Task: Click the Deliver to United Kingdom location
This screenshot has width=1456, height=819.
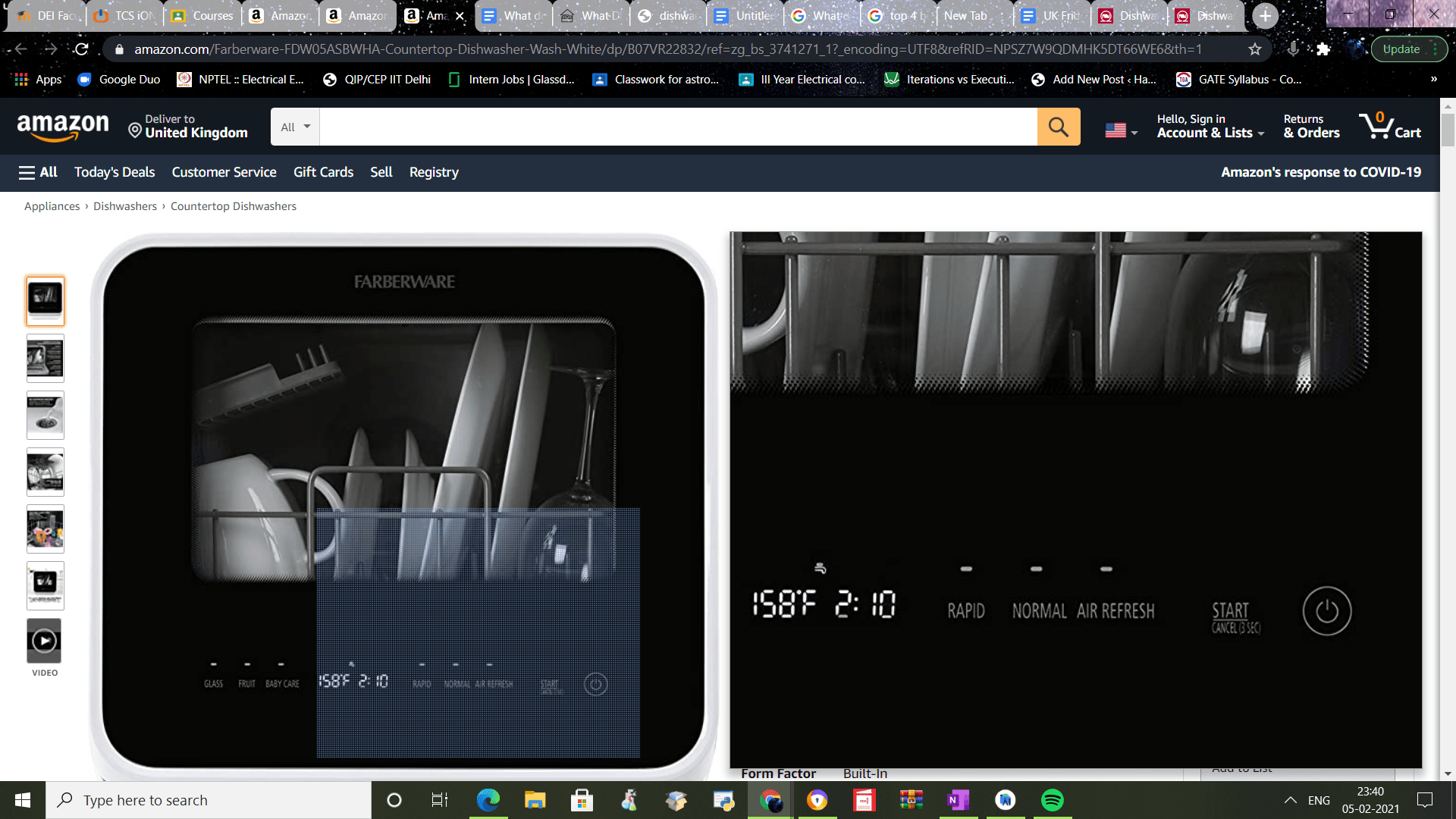Action: [188, 127]
